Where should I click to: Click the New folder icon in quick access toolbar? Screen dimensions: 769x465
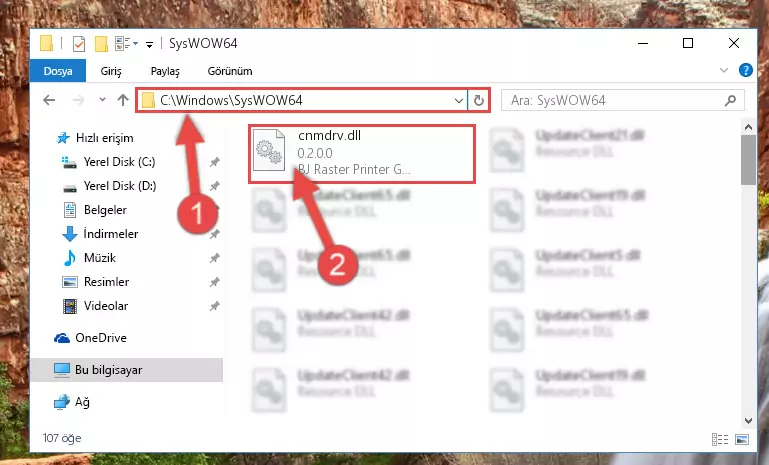pyautogui.click(x=101, y=44)
